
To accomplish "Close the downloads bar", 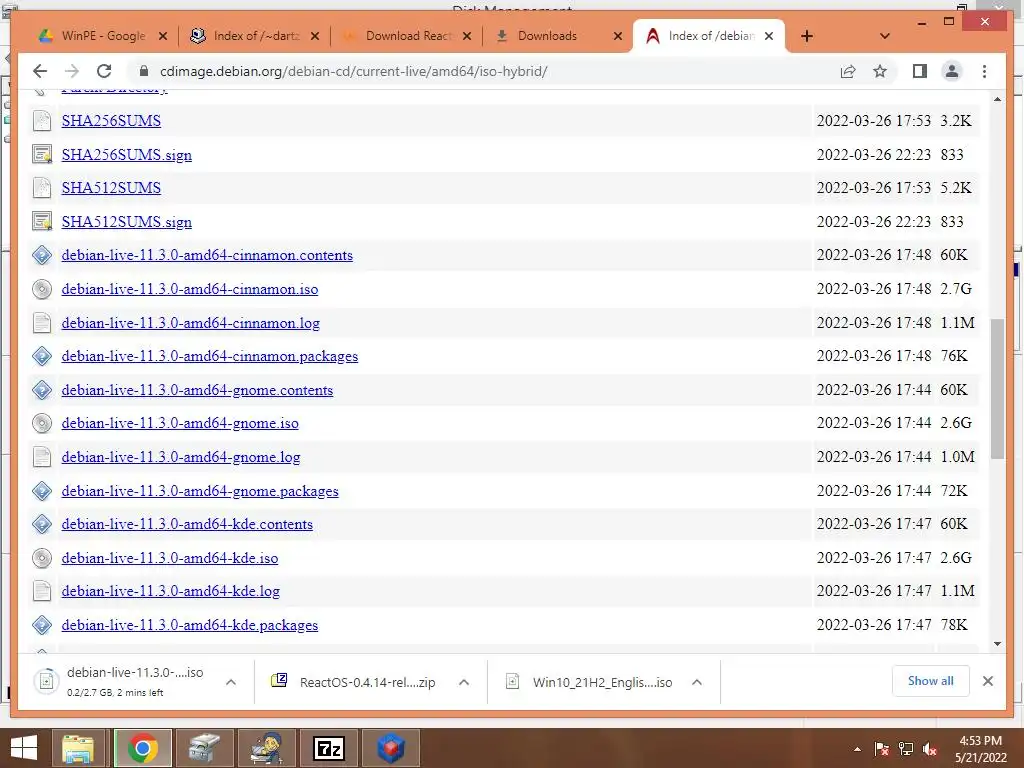I will click(x=987, y=681).
